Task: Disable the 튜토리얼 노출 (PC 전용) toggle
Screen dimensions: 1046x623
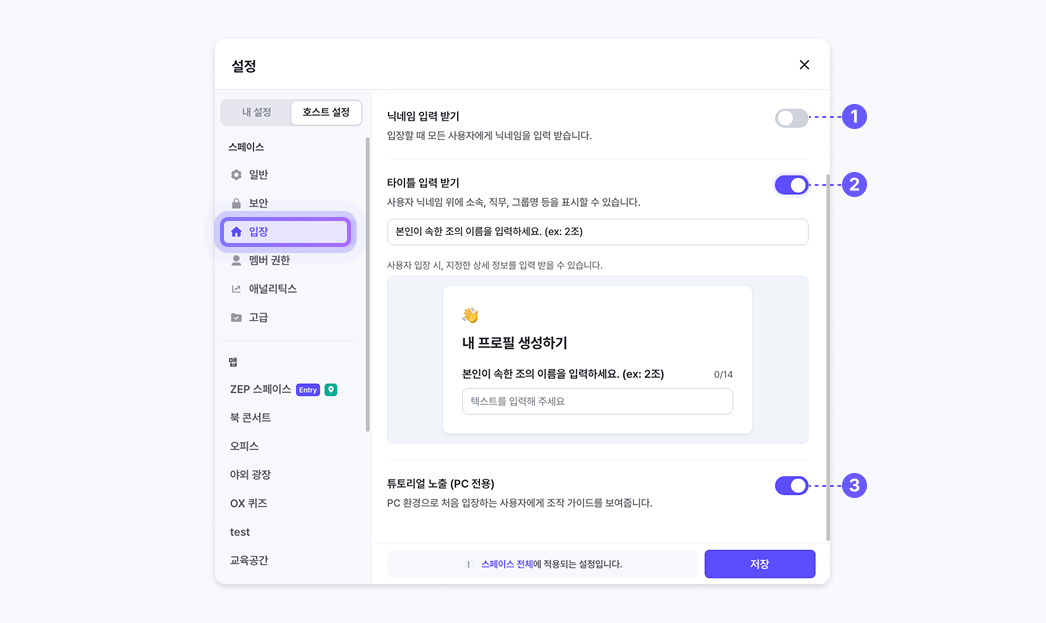Action: (x=791, y=486)
